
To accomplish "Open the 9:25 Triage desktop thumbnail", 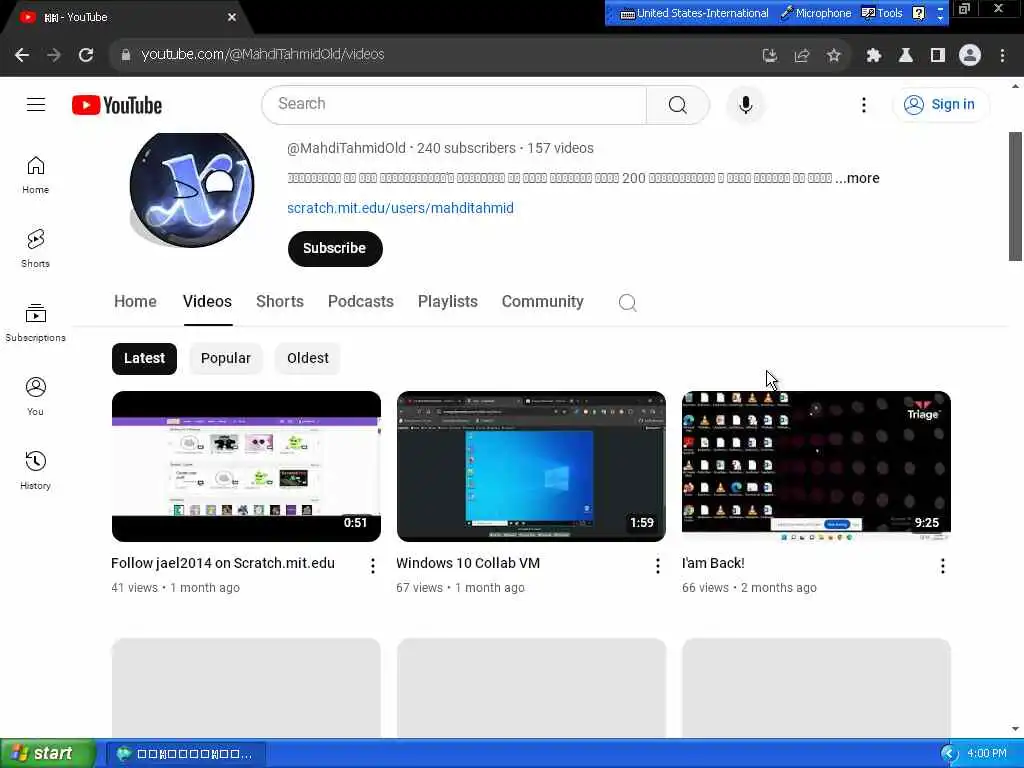I will pyautogui.click(x=816, y=466).
